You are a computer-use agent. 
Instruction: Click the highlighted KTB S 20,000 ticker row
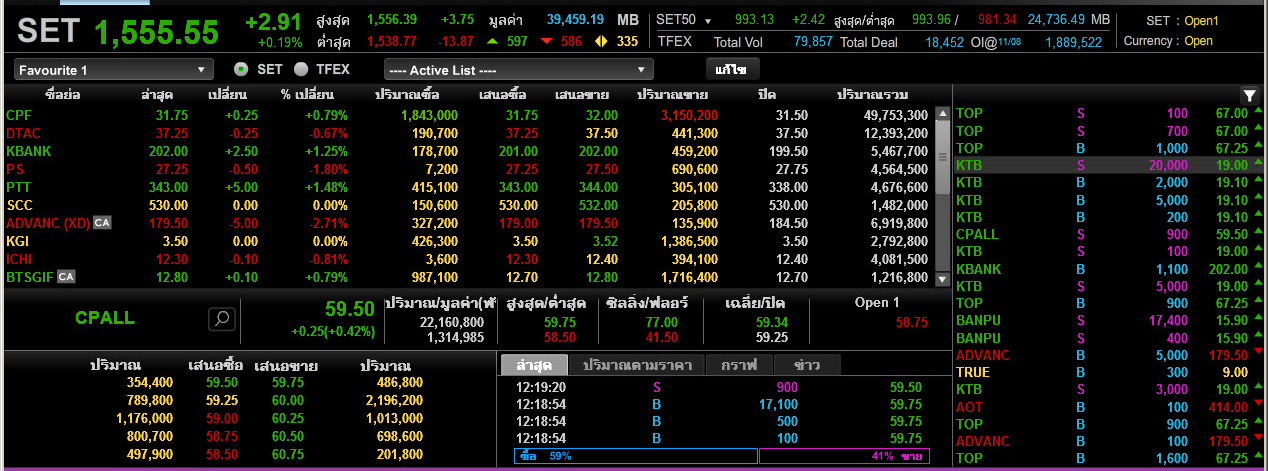[1109, 166]
